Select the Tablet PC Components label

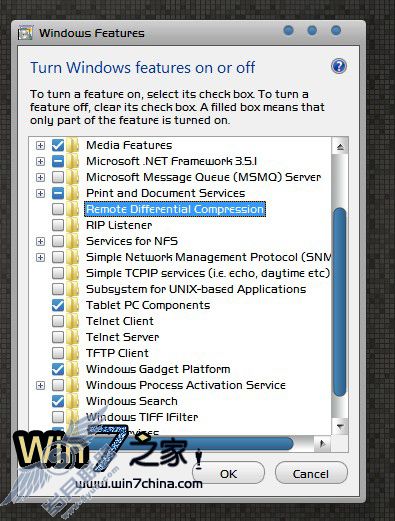[x=148, y=305]
